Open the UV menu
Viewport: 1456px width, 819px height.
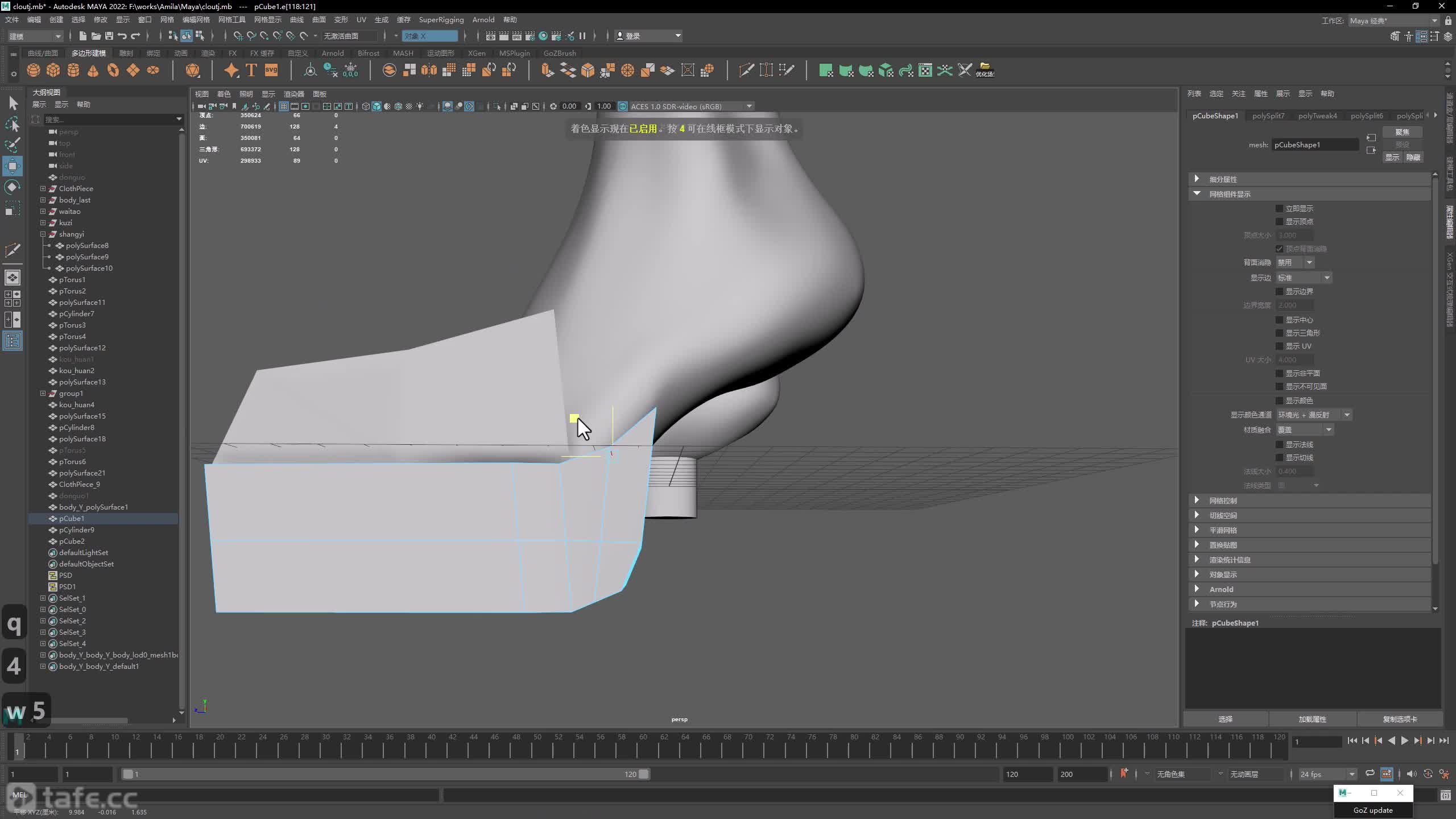(x=361, y=20)
